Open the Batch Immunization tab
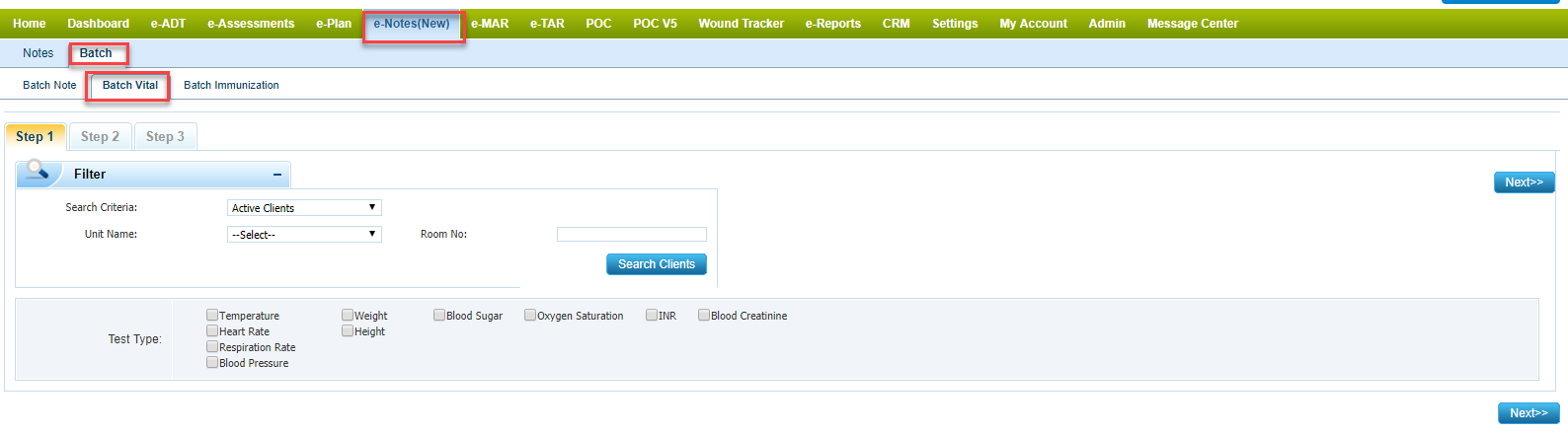This screenshot has width=1568, height=435. click(231, 86)
